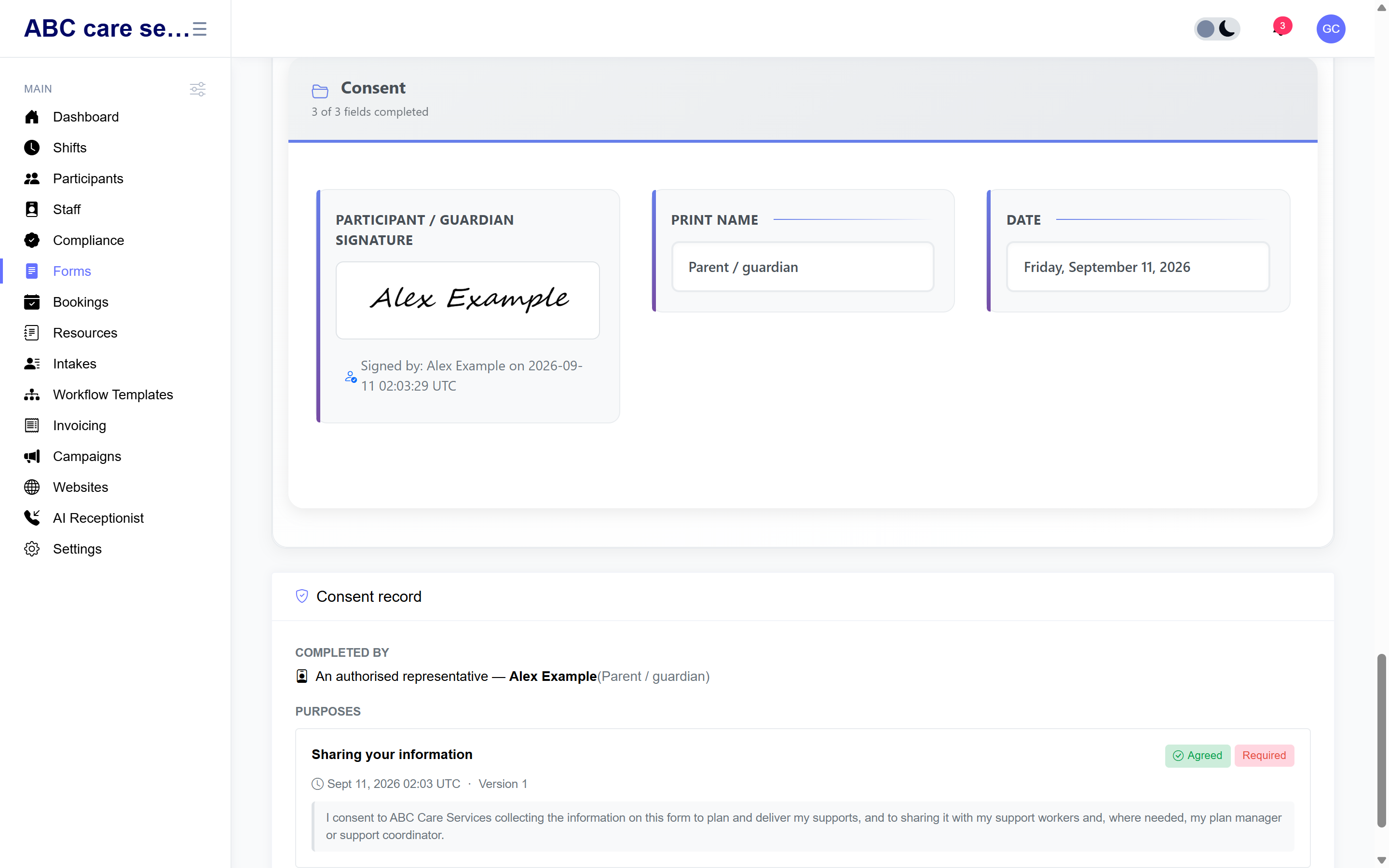
Task: Click the Consent record shield icon
Action: point(302,596)
